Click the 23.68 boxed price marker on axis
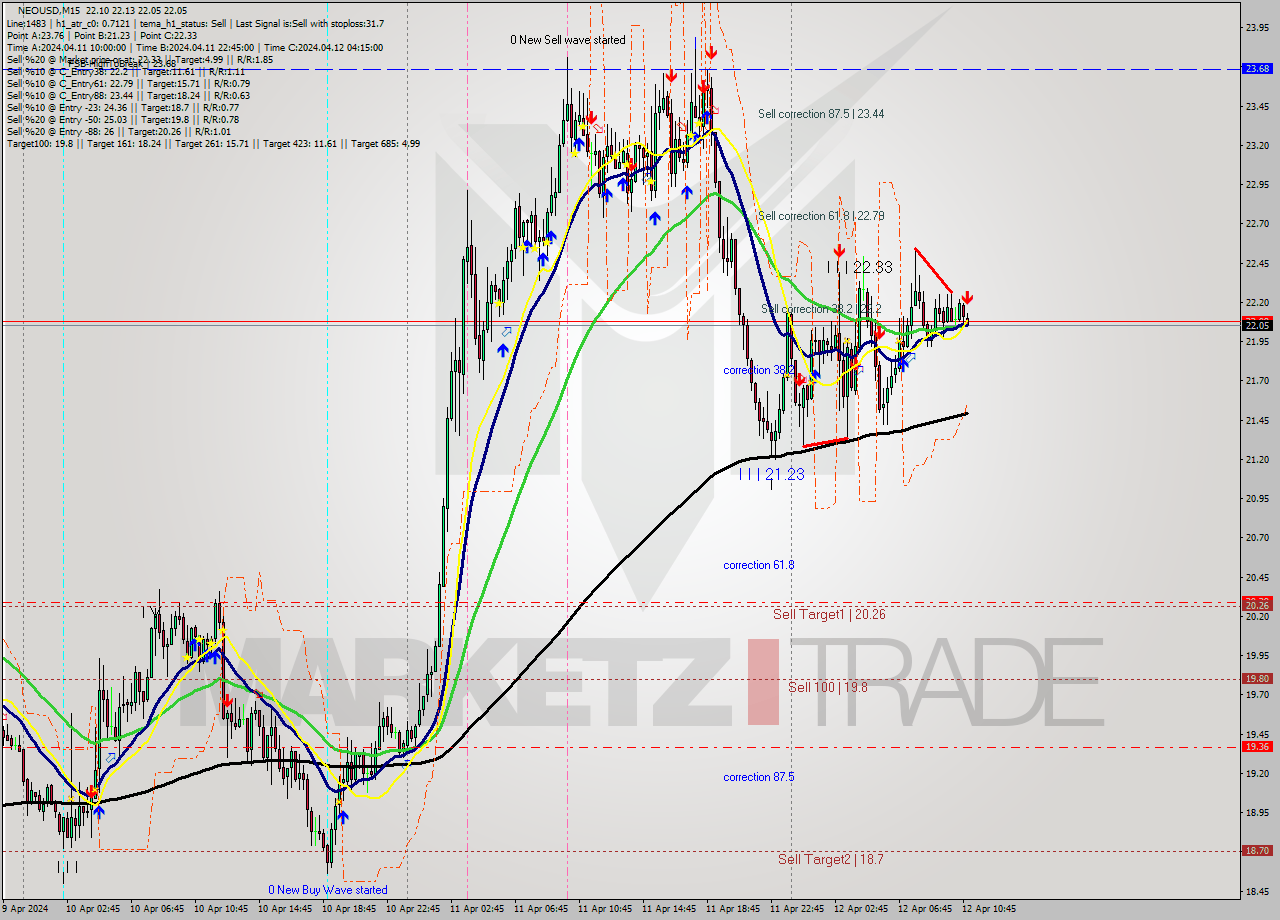 1257,68
